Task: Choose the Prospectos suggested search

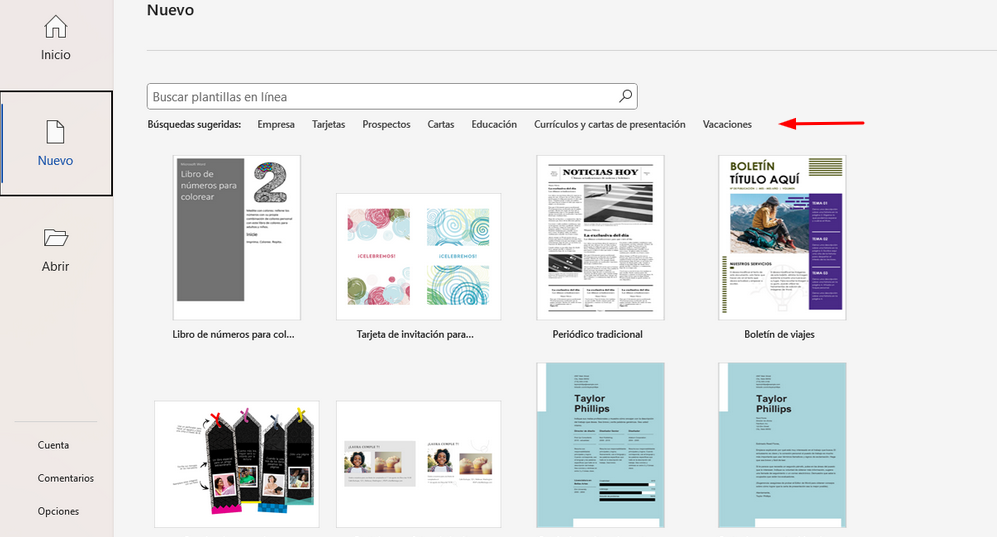Action: pos(386,125)
